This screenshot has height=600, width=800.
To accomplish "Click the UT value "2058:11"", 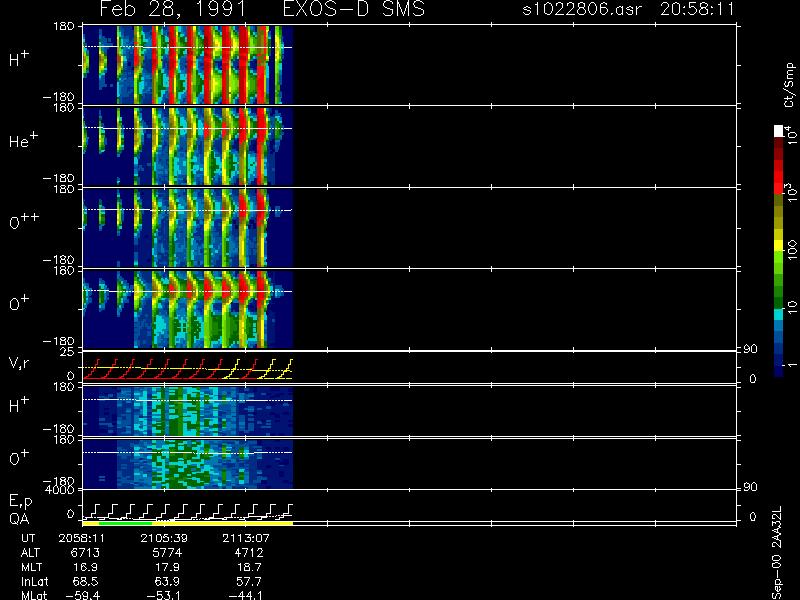I will pyautogui.click(x=82, y=538).
